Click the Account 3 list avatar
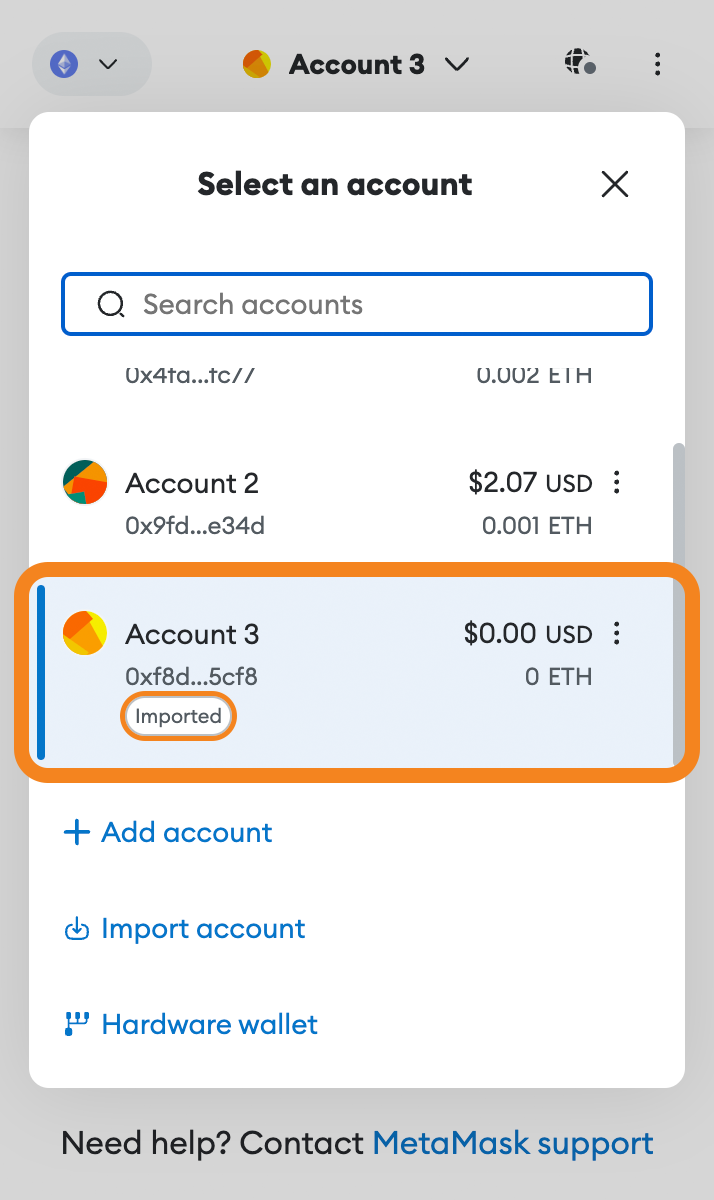The image size is (714, 1200). coord(85,633)
